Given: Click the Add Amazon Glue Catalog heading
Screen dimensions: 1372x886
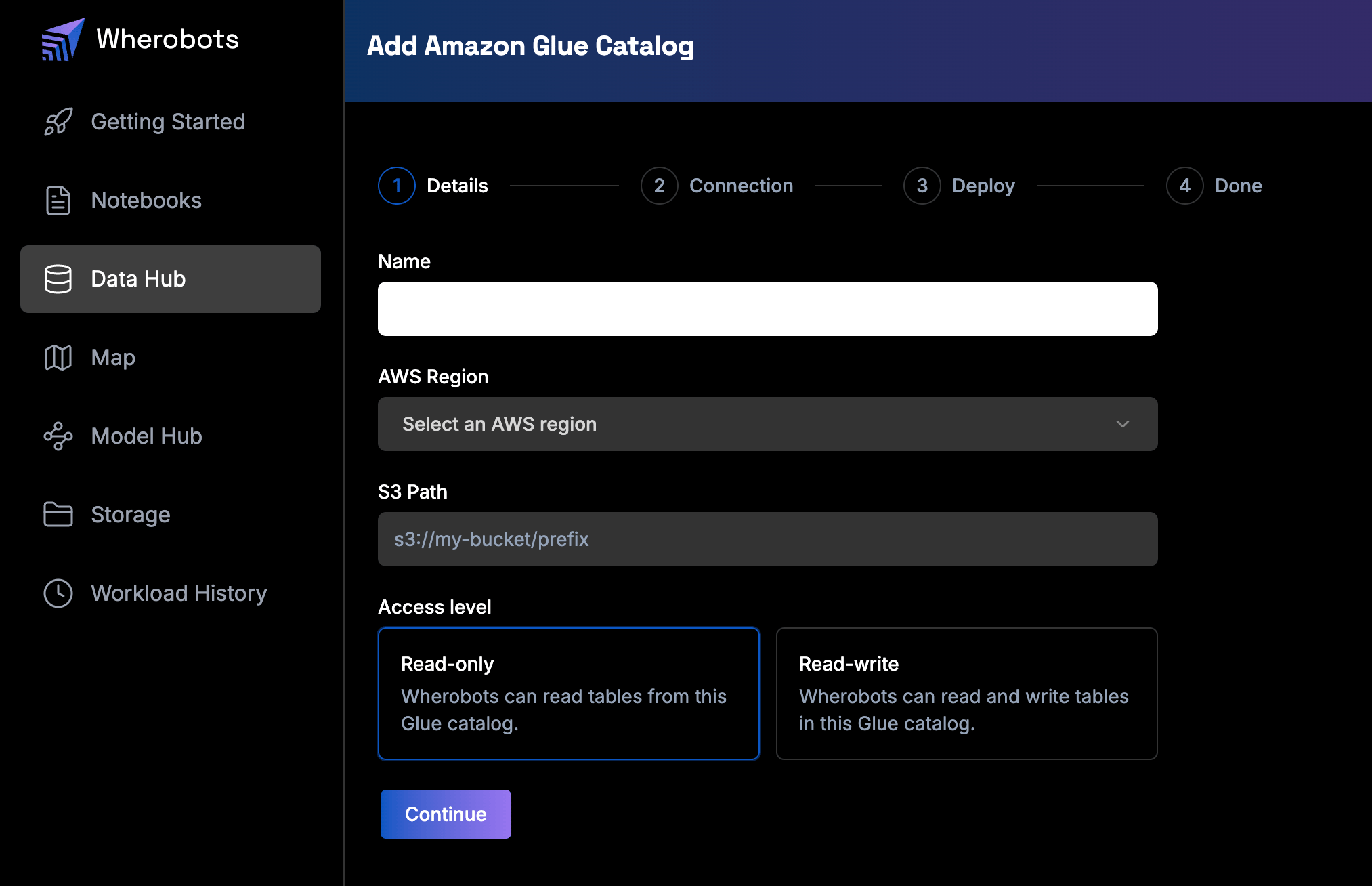Looking at the screenshot, I should point(530,46).
